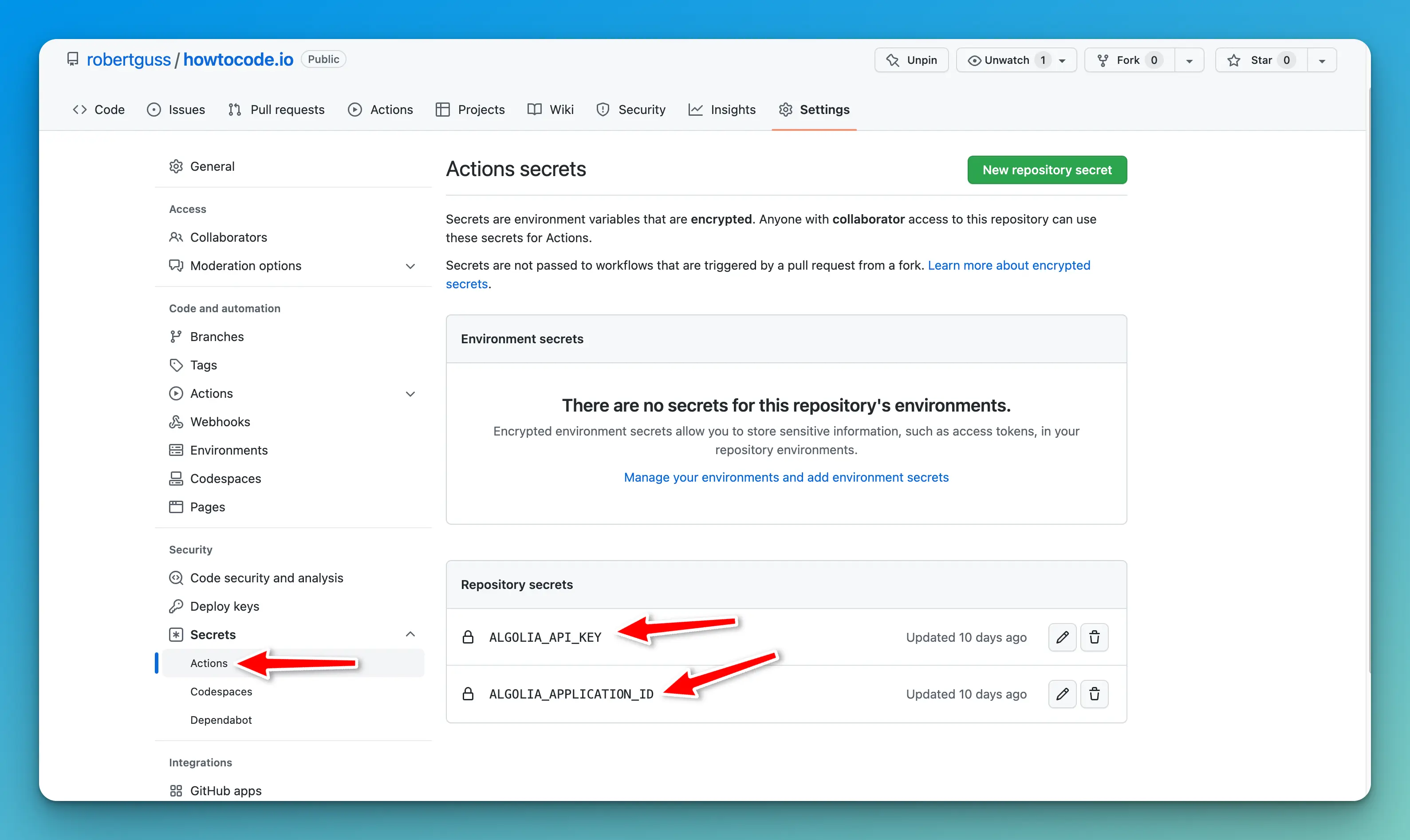Open the robertguss profile link
This screenshot has width=1410, height=840.
pyautogui.click(x=129, y=59)
